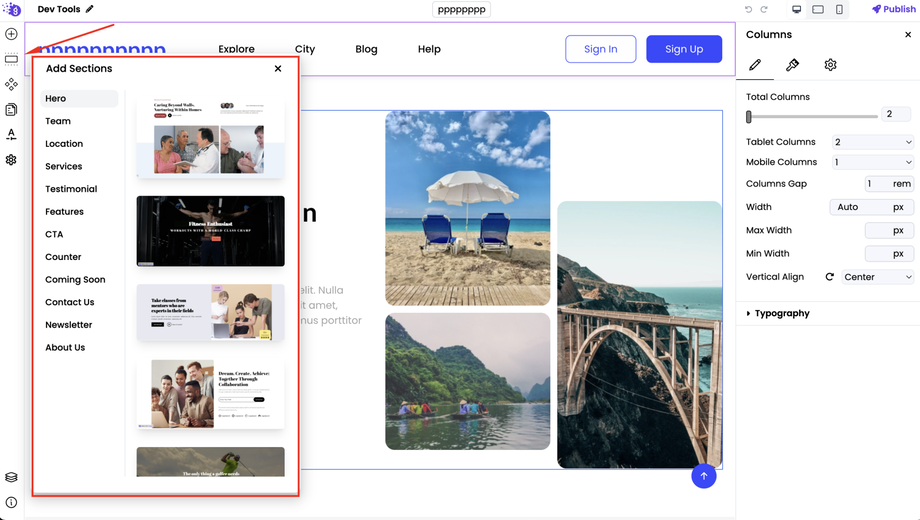Screen dimensions: 920x520
Task: Click the pencil icon next to Dev Tools
Action: tap(90, 9)
